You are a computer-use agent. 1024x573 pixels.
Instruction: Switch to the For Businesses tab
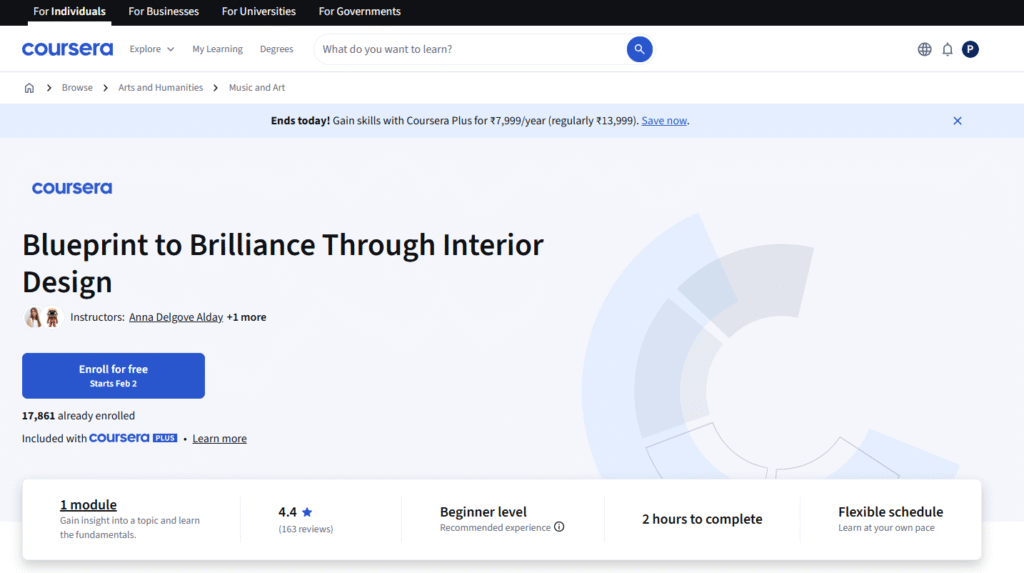164,12
